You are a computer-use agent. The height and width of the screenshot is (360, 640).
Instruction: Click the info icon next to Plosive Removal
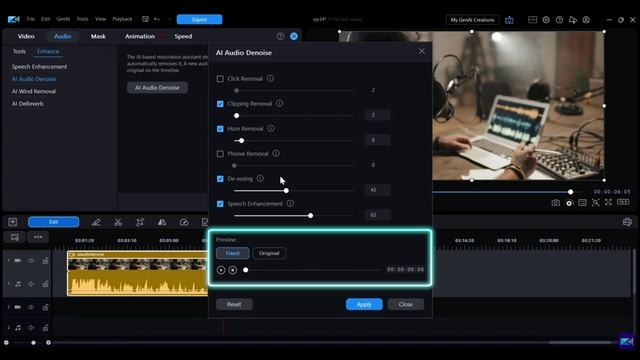coord(276,153)
